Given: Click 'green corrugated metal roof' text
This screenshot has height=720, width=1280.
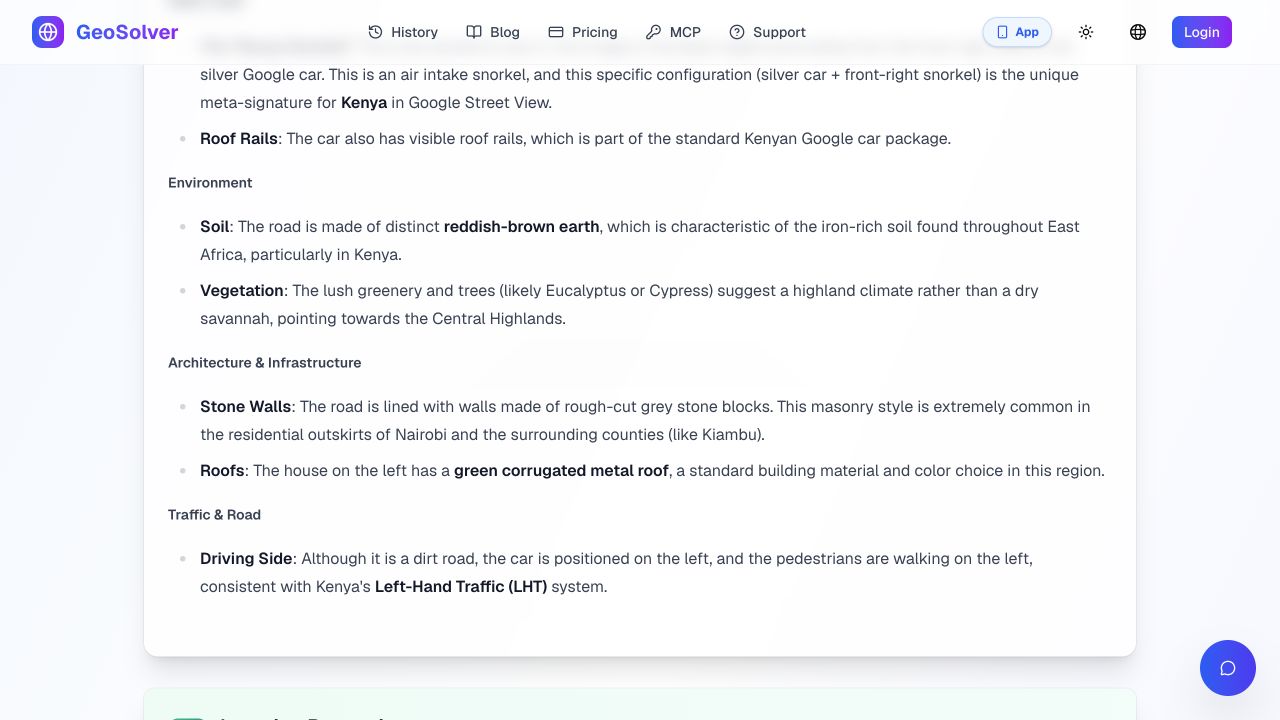Looking at the screenshot, I should click(561, 470).
